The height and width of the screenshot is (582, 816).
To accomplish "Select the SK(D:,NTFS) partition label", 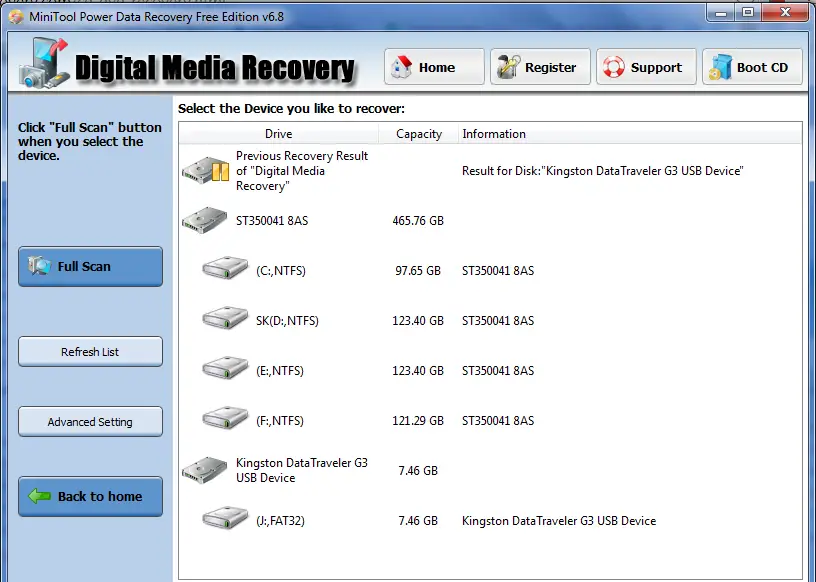I will (x=287, y=321).
